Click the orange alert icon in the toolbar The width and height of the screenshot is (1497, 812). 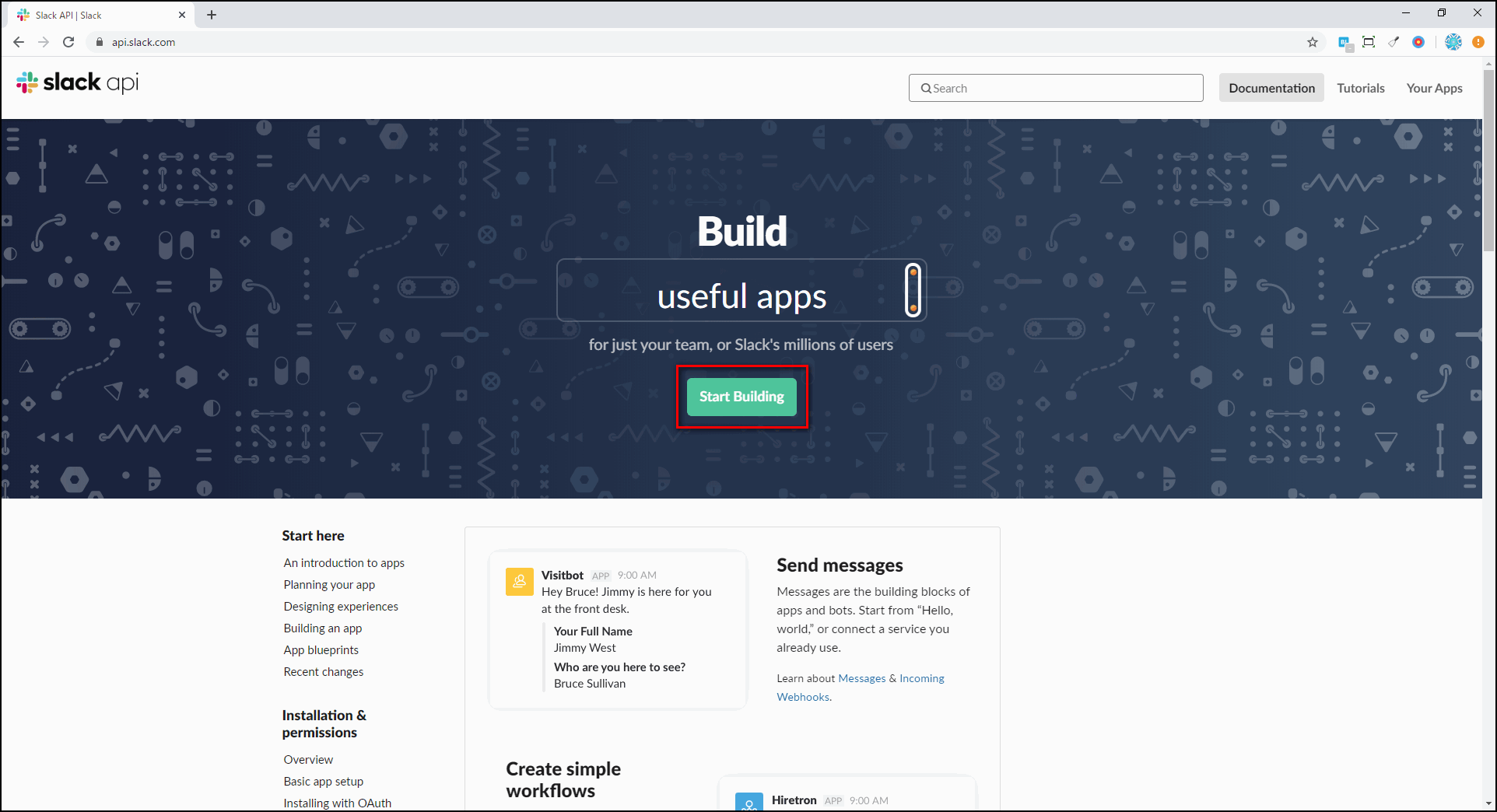tap(1478, 42)
